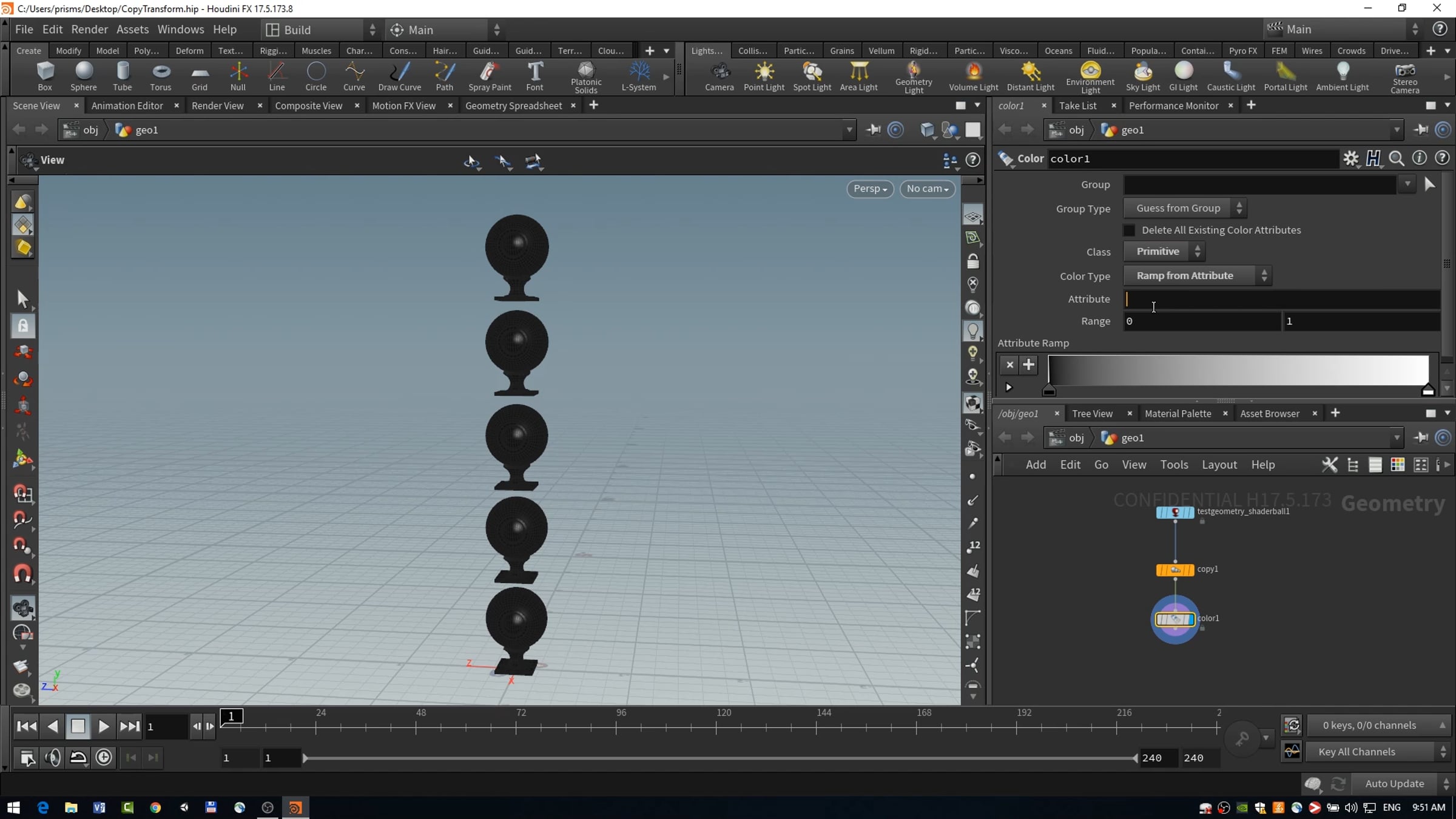Open the No cam camera menu
The image size is (1456, 819).
928,189
